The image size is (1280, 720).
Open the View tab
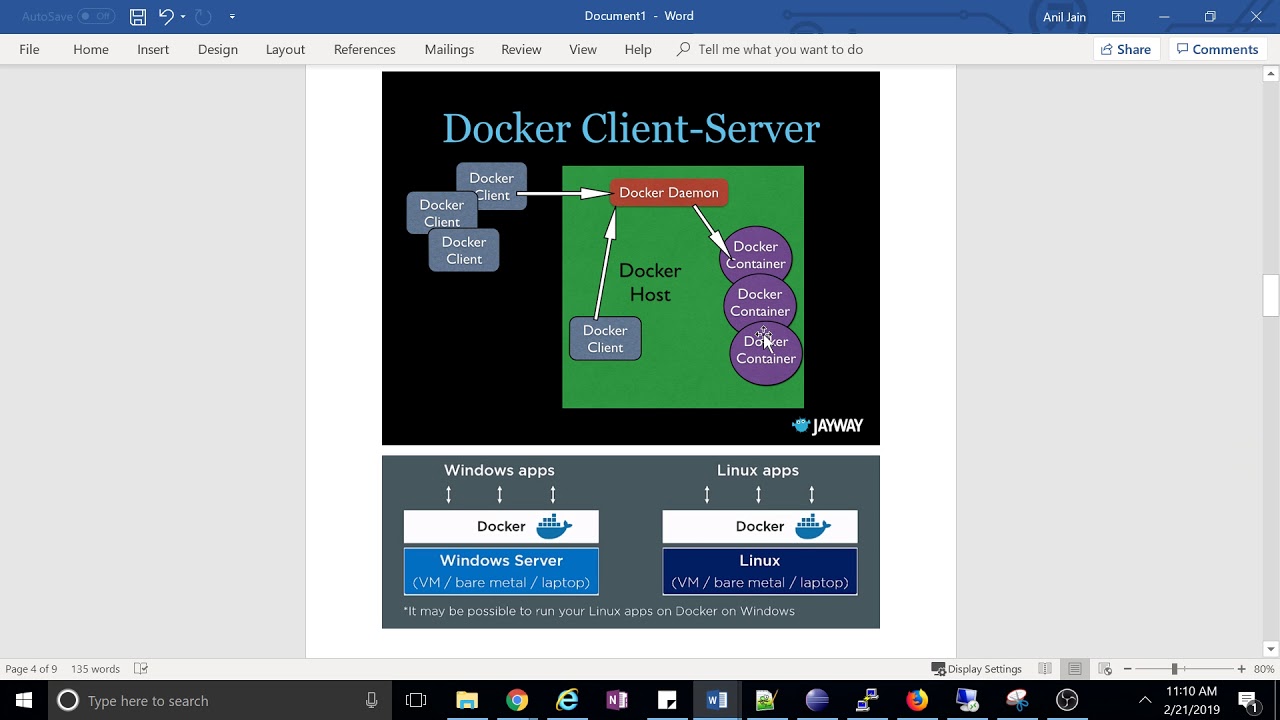(x=583, y=49)
